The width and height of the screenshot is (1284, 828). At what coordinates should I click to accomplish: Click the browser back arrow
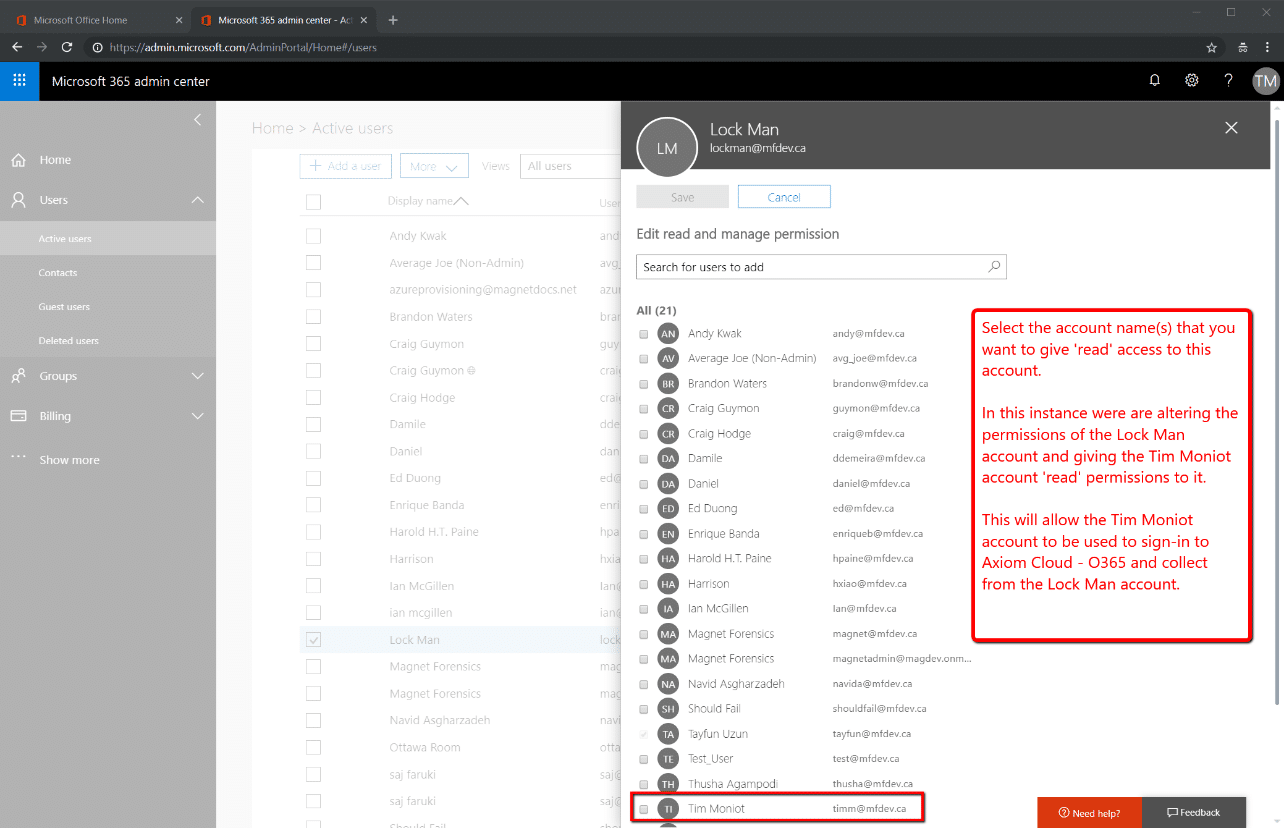coord(17,47)
